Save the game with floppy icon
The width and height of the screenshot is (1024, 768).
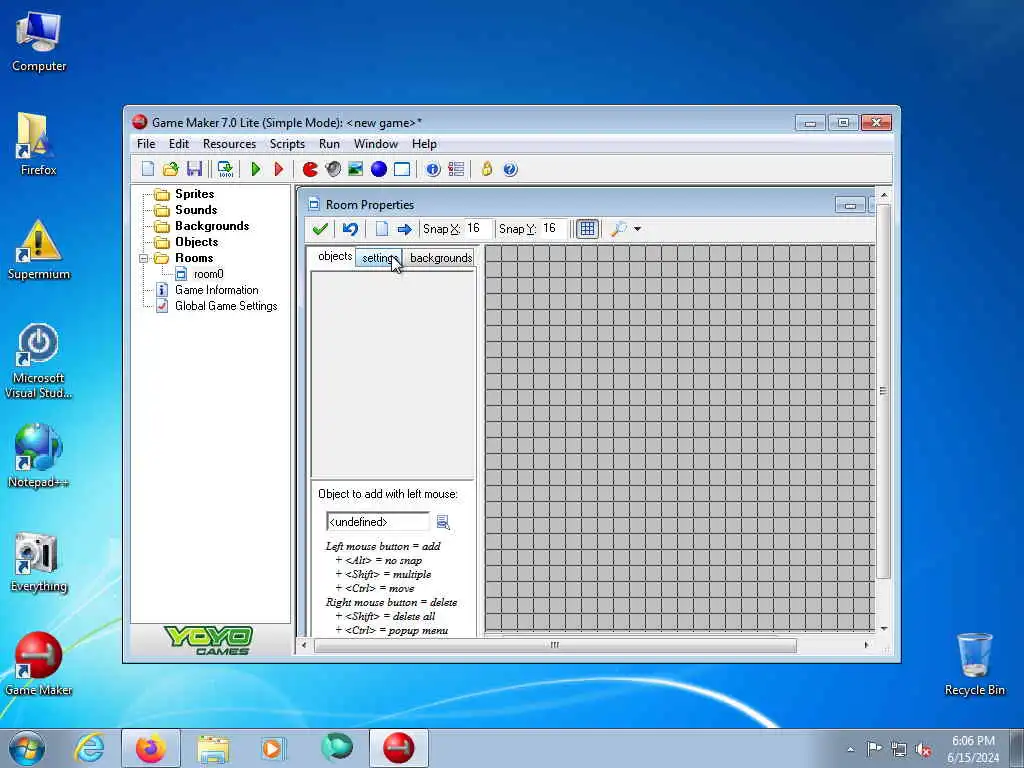[194, 169]
